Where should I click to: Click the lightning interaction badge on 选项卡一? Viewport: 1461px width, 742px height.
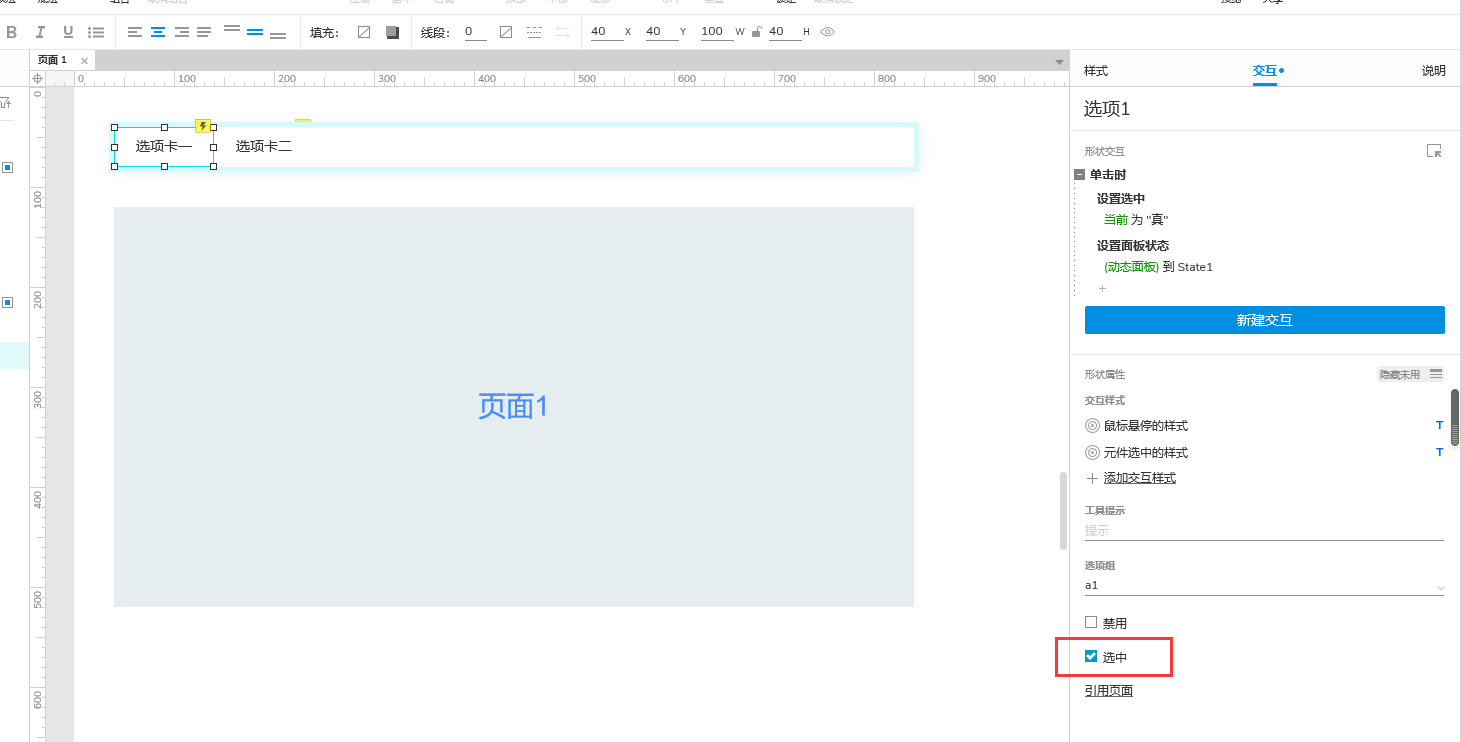coord(203,126)
